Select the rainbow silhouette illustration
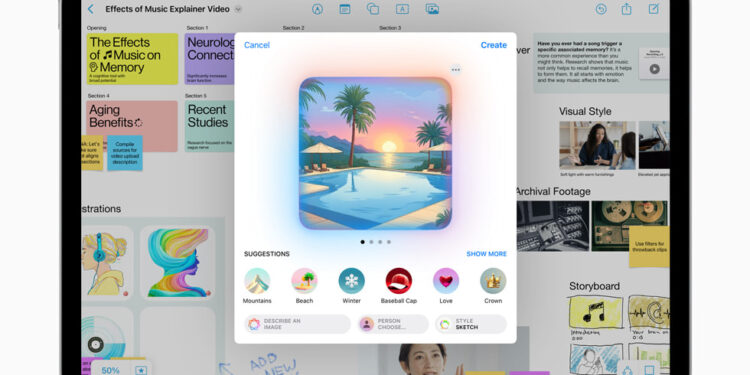This screenshot has height=375, width=750. (x=178, y=263)
